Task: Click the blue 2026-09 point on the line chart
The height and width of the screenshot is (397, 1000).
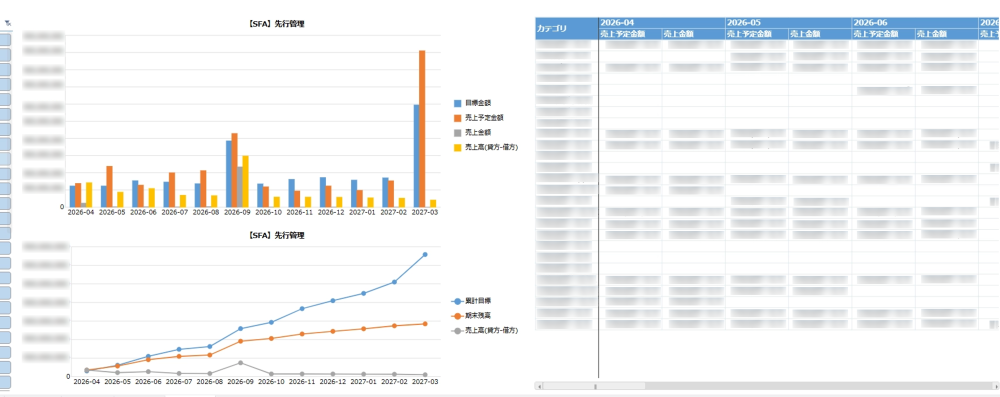Action: (x=240, y=329)
